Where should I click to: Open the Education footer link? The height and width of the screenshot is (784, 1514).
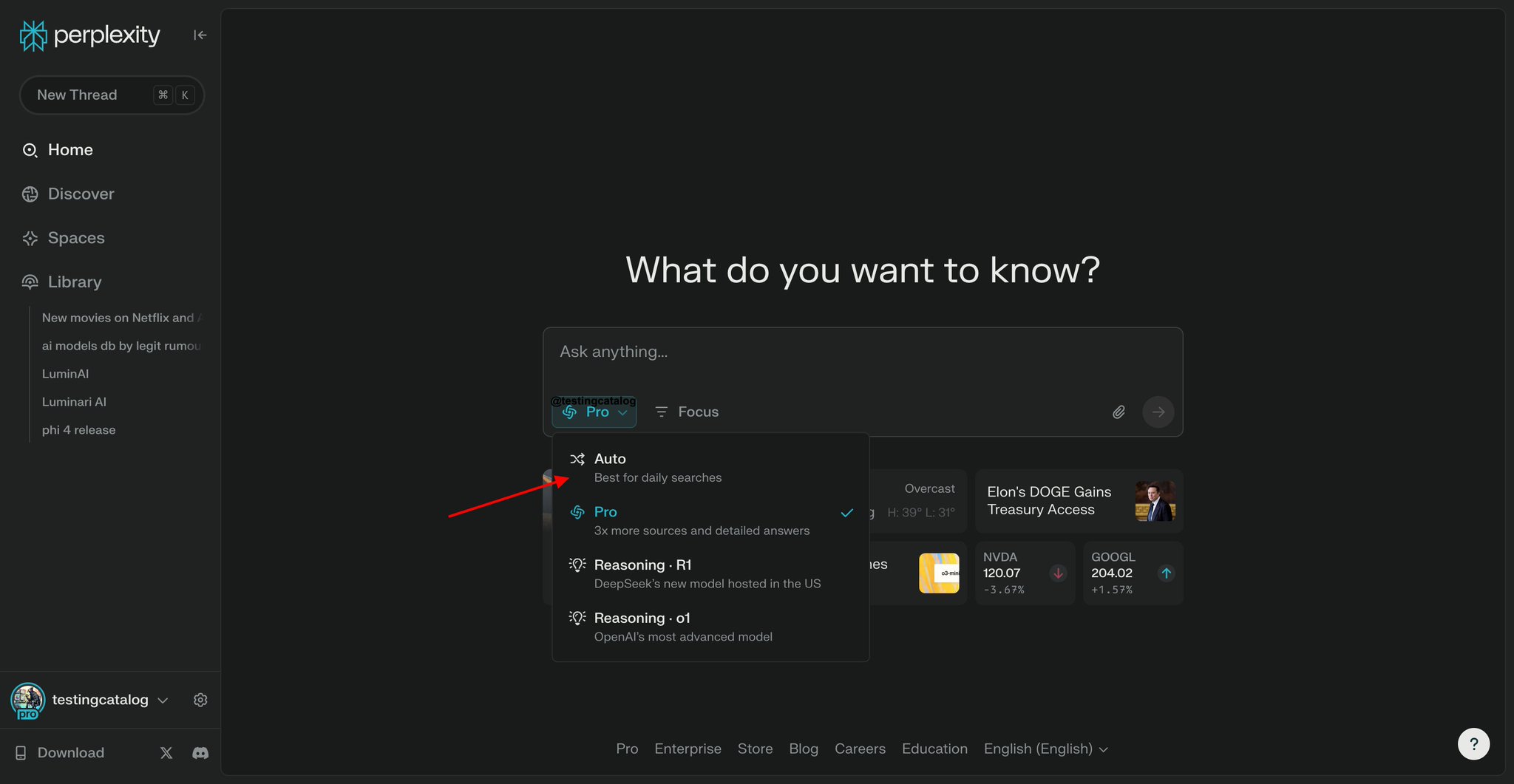click(x=934, y=749)
